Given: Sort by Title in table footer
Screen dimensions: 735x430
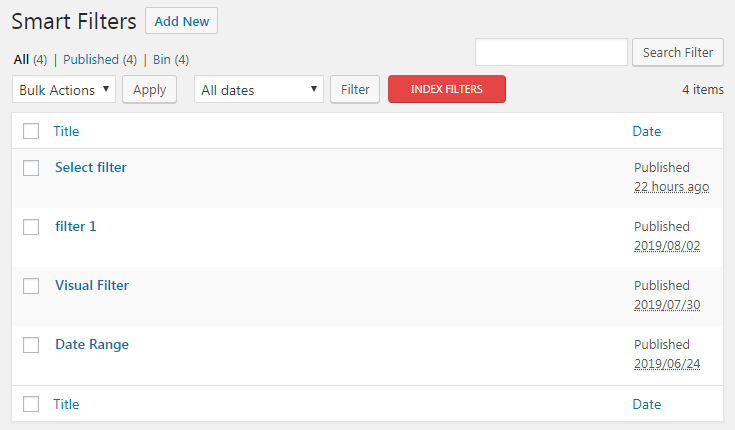Looking at the screenshot, I should pos(66,404).
